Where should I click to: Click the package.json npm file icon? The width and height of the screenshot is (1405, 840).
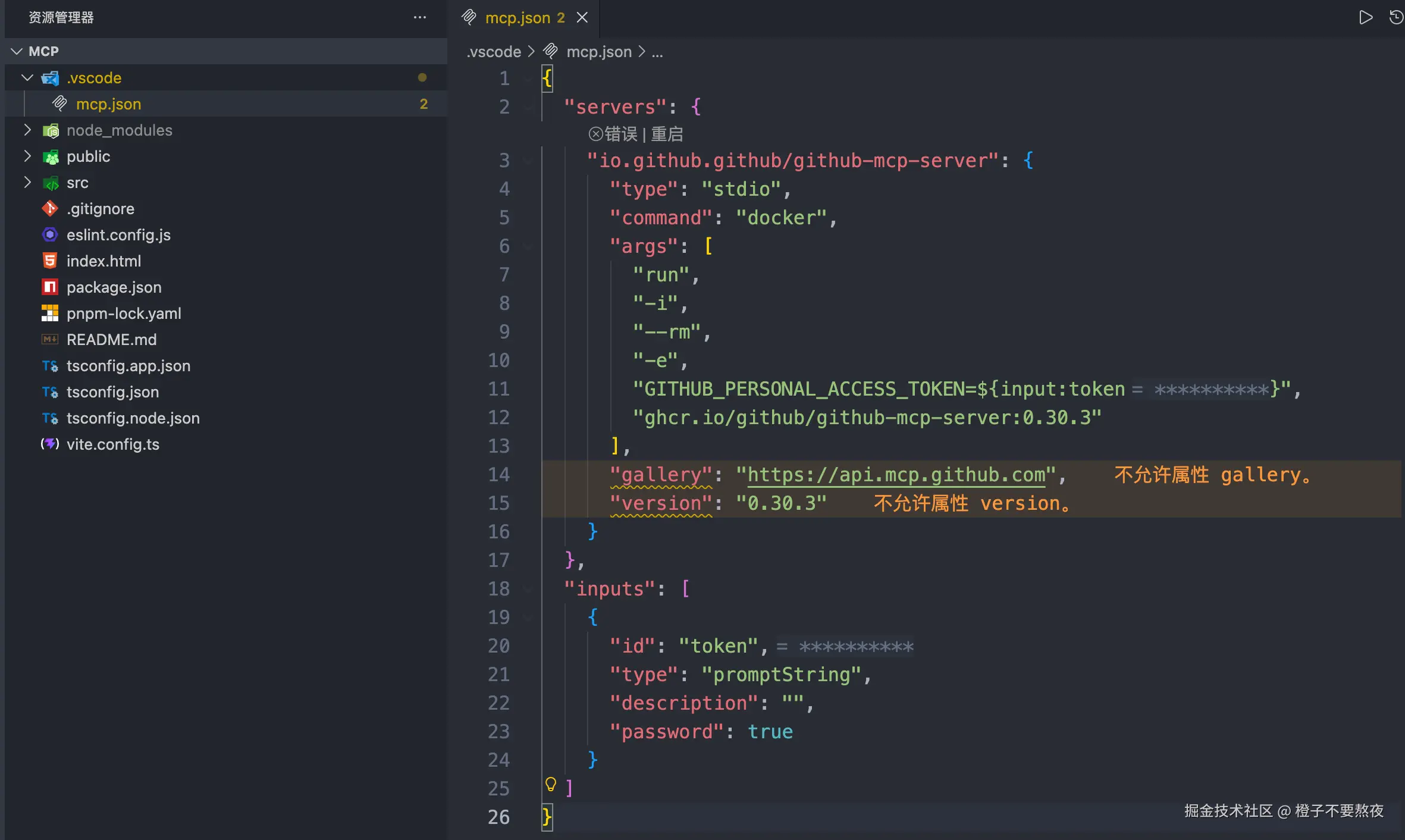[50, 287]
